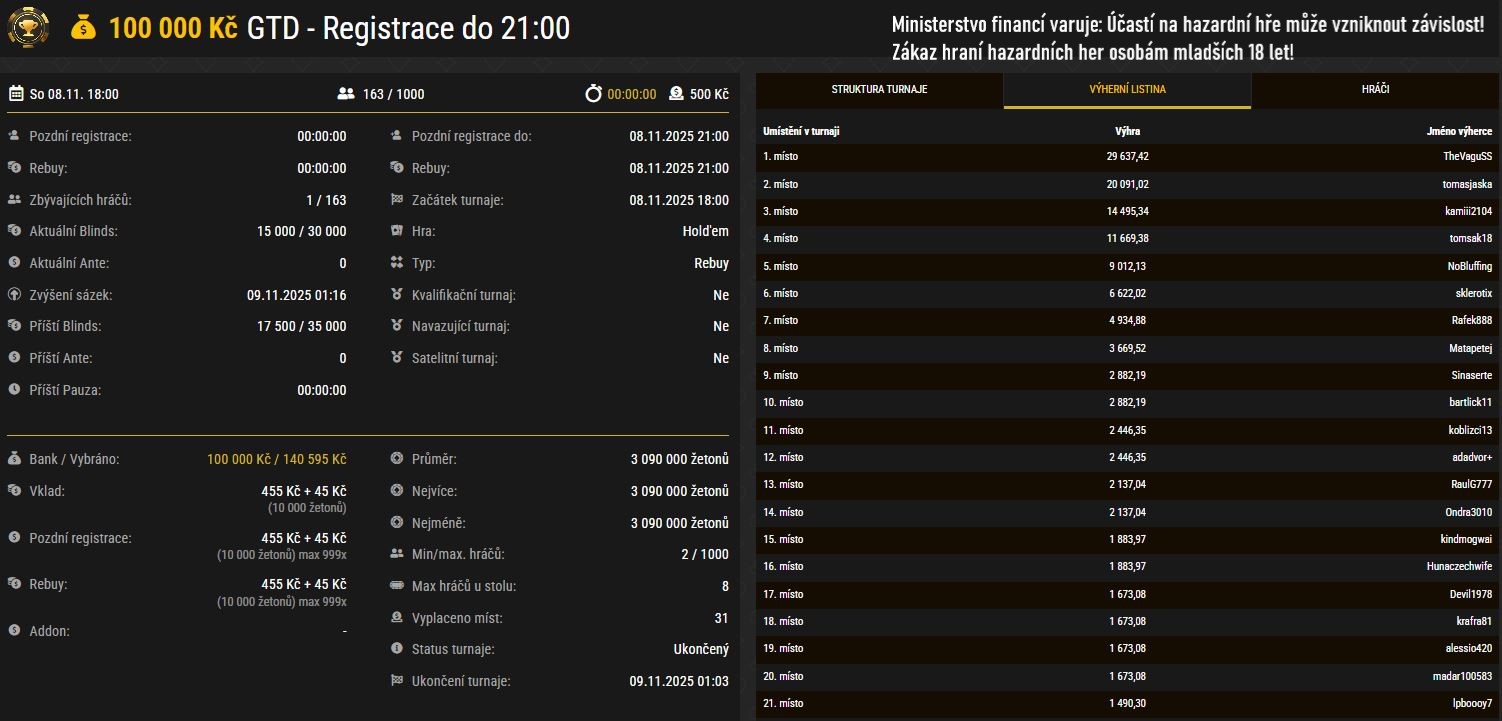Image resolution: width=1502 pixels, height=721 pixels.
Task: Click player name krafra81
Action: point(1475,621)
